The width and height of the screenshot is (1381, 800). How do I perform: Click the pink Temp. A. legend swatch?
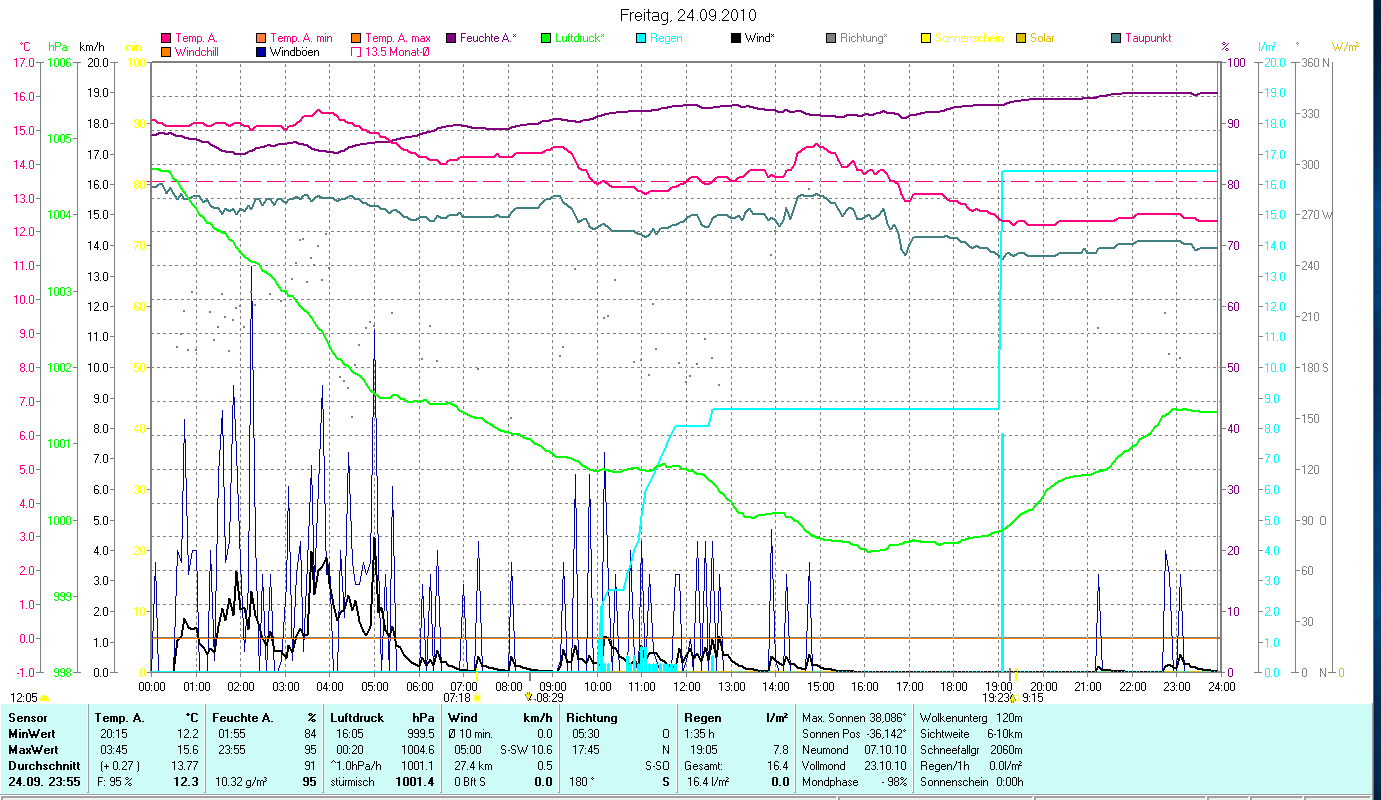pyautogui.click(x=166, y=38)
